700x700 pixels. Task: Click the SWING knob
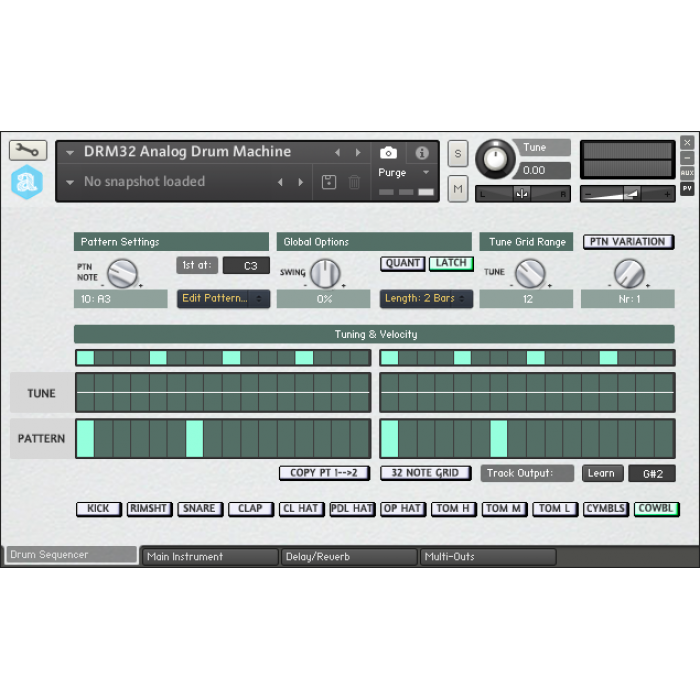point(325,274)
